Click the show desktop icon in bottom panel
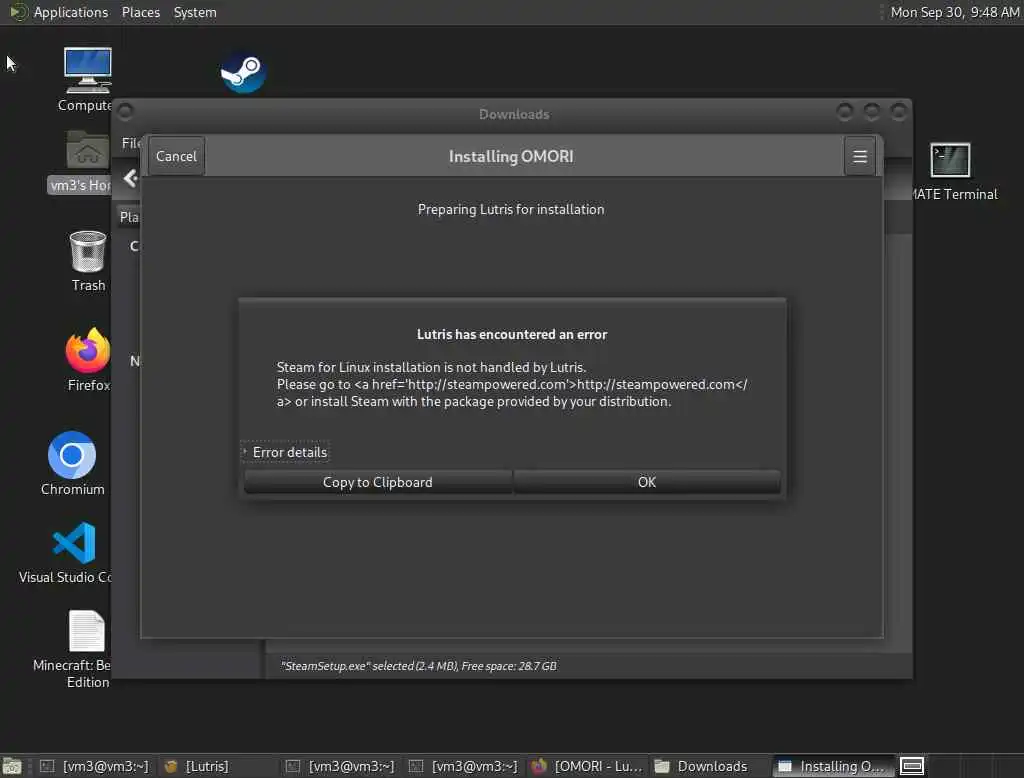The width and height of the screenshot is (1024, 778). click(x=12, y=766)
